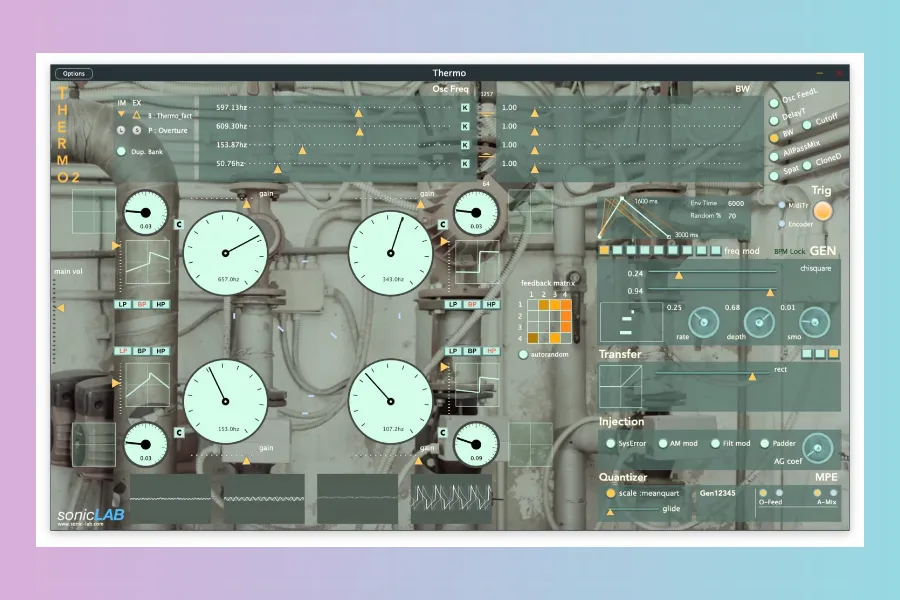The width and height of the screenshot is (900, 600).
Task: Click the 107.2hz oscillator dial
Action: [x=389, y=399]
